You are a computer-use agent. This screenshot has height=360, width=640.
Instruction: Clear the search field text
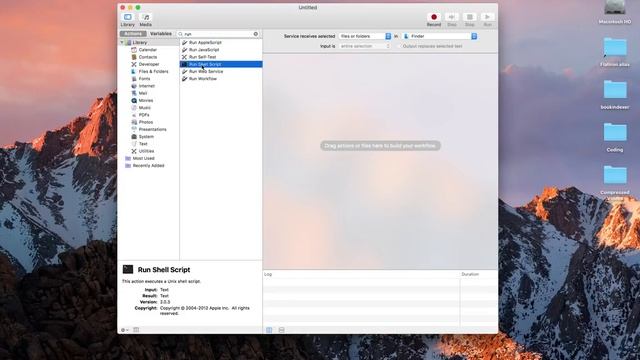click(256, 34)
